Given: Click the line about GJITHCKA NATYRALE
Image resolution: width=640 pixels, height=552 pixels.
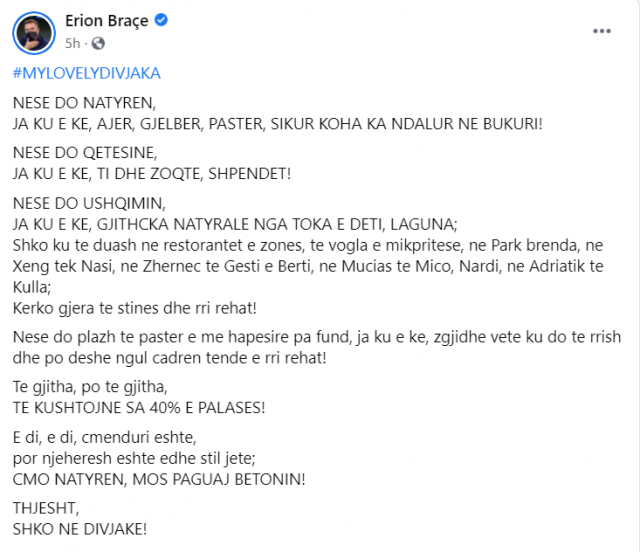Looking at the screenshot, I should pos(235,224).
